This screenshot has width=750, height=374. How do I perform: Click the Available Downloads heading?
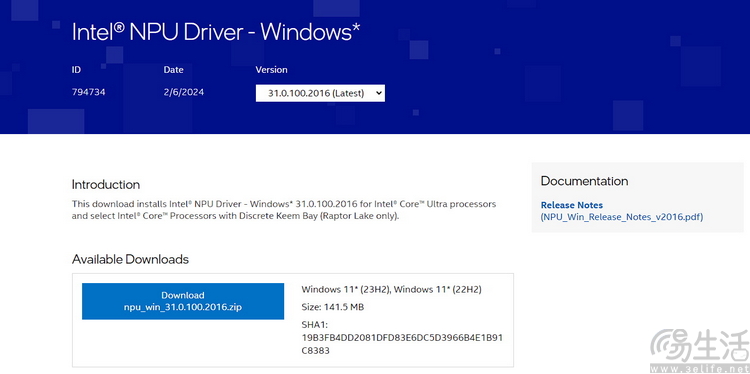(130, 260)
